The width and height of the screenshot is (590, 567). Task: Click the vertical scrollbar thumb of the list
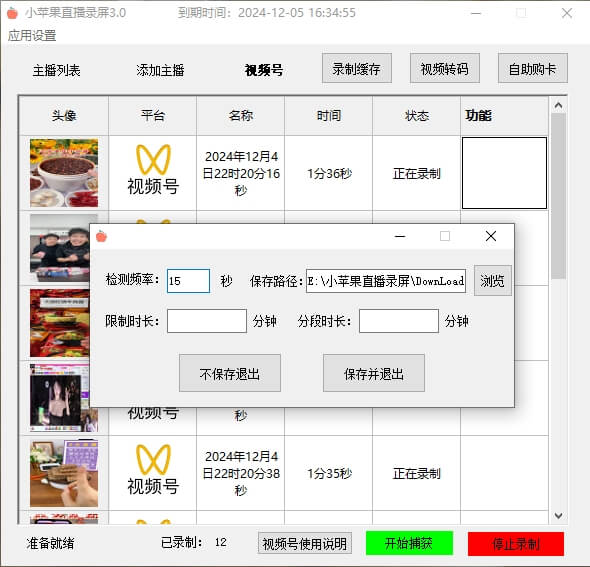pyautogui.click(x=558, y=196)
